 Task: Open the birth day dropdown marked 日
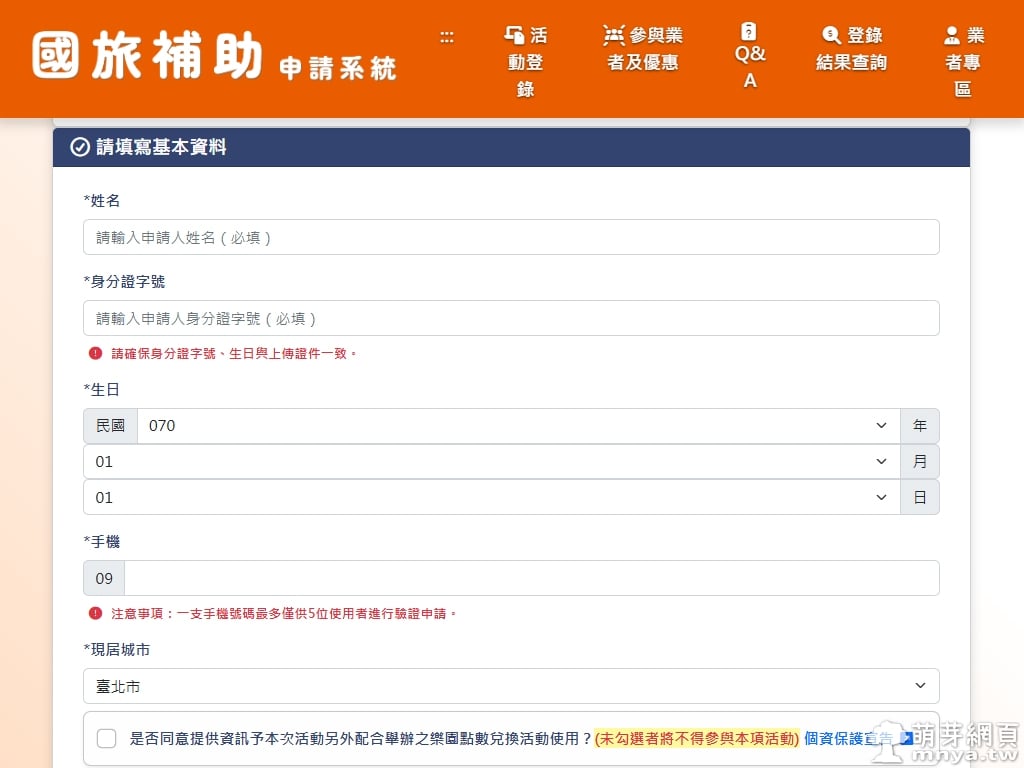(492, 497)
